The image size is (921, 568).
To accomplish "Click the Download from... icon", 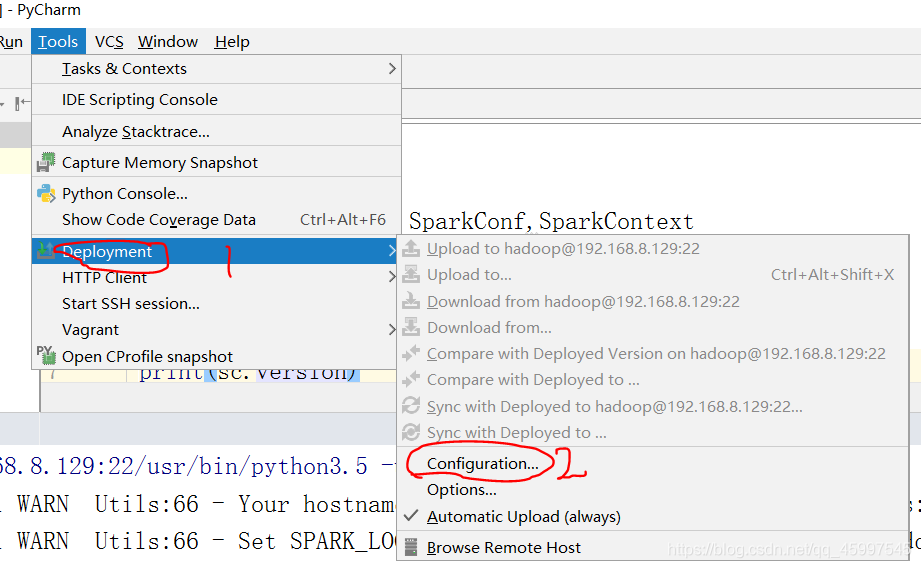I will tap(411, 327).
